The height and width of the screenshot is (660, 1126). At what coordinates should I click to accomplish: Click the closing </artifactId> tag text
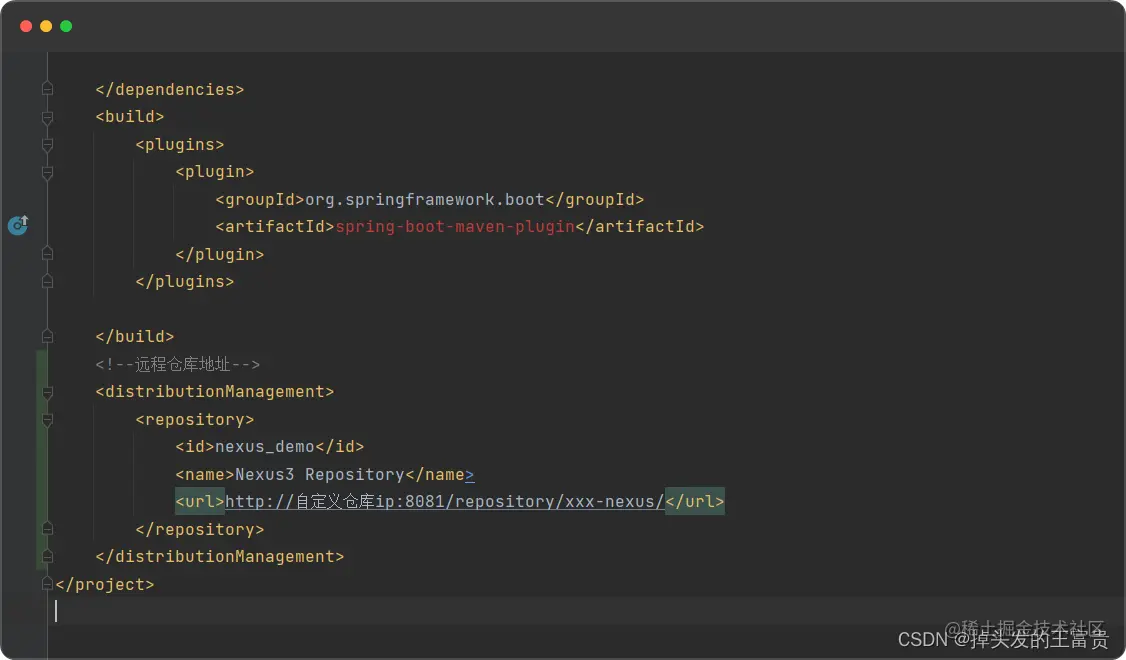[x=640, y=226]
